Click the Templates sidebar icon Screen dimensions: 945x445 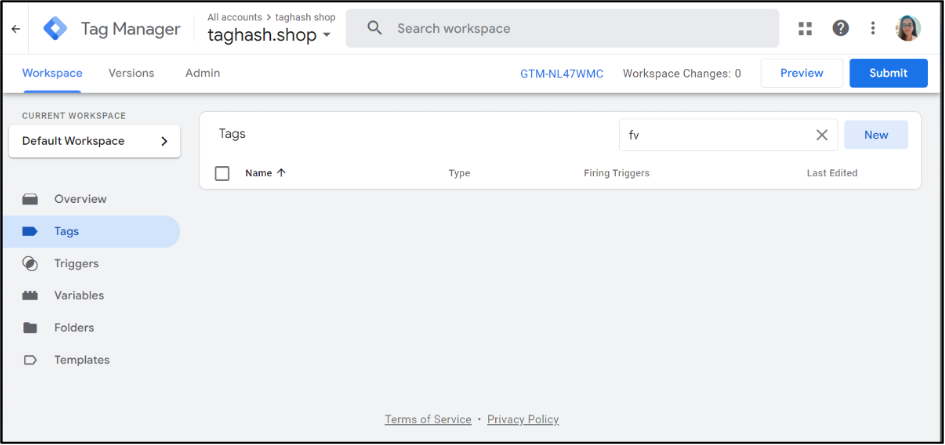click(x=30, y=360)
